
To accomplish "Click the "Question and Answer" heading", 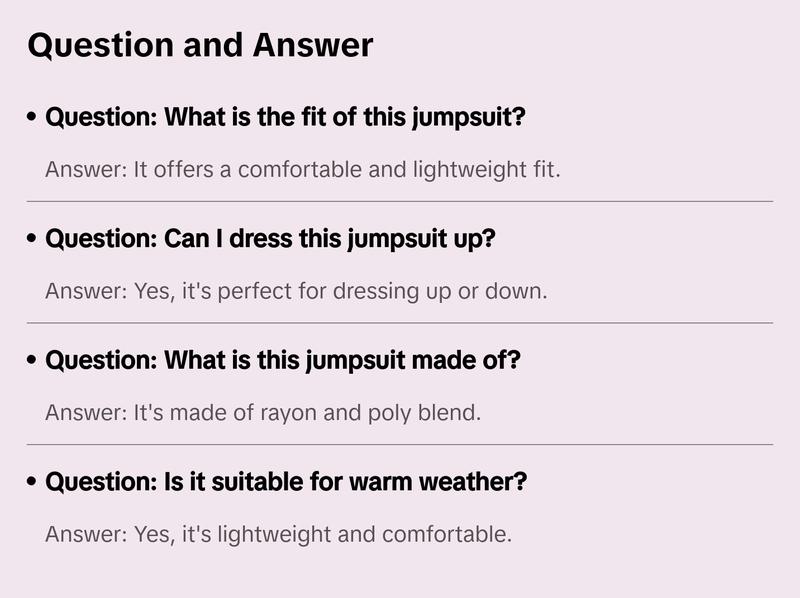I will pyautogui.click(x=200, y=45).
